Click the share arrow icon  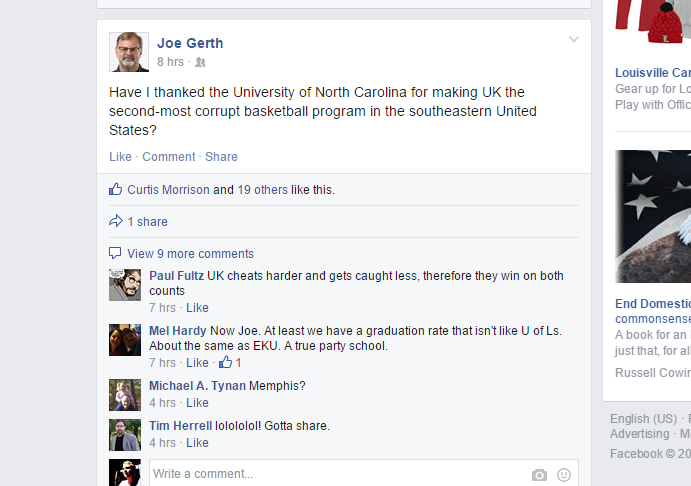115,221
